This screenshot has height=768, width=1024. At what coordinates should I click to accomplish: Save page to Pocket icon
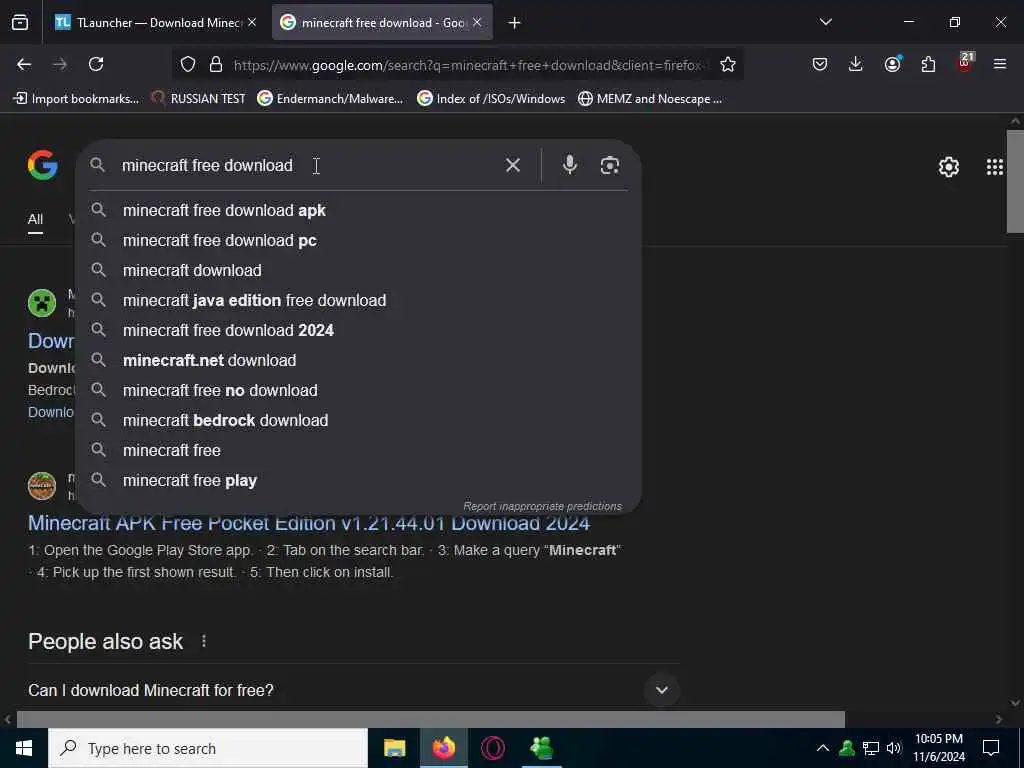point(820,64)
